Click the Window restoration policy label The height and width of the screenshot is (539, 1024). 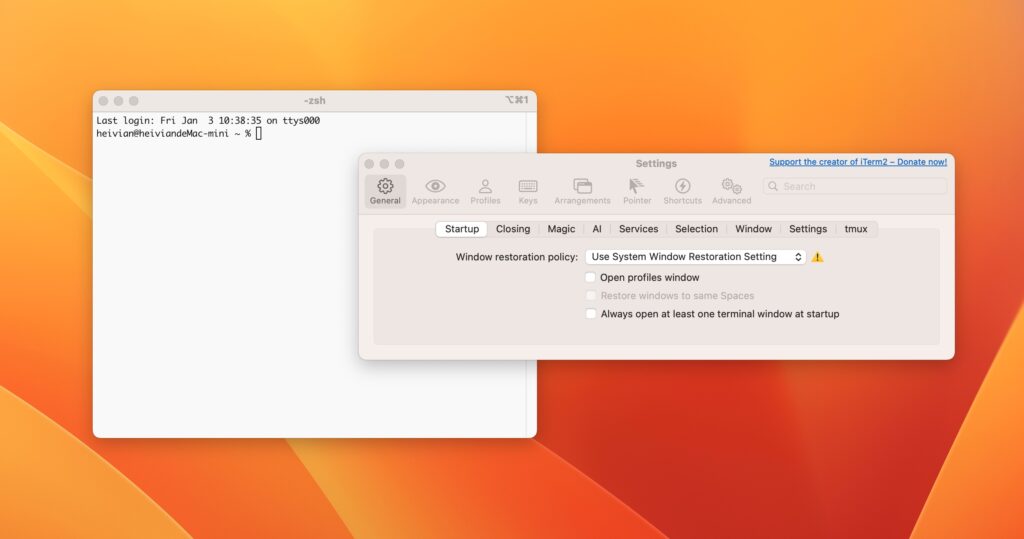click(517, 257)
